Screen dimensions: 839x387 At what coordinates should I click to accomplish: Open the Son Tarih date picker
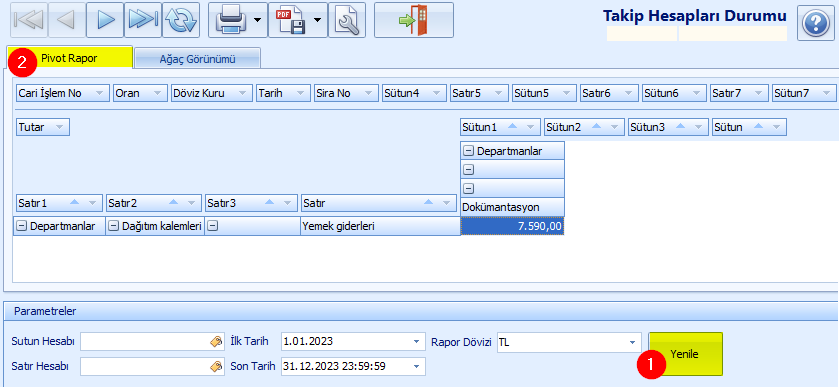click(416, 366)
